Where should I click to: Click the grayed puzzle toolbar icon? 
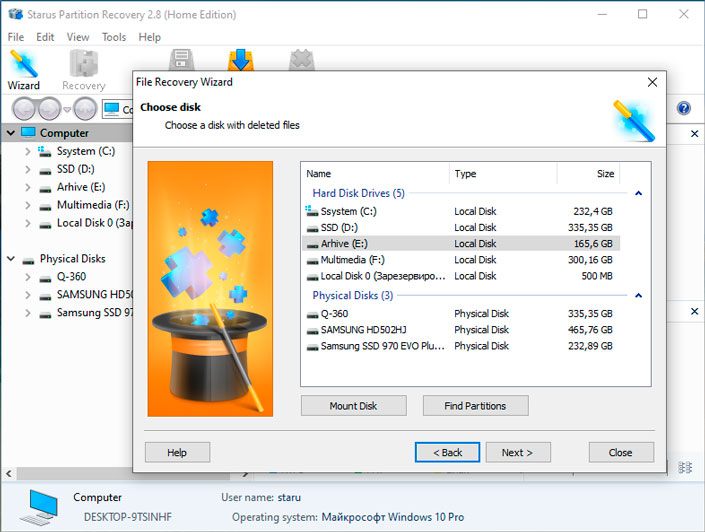[301, 59]
